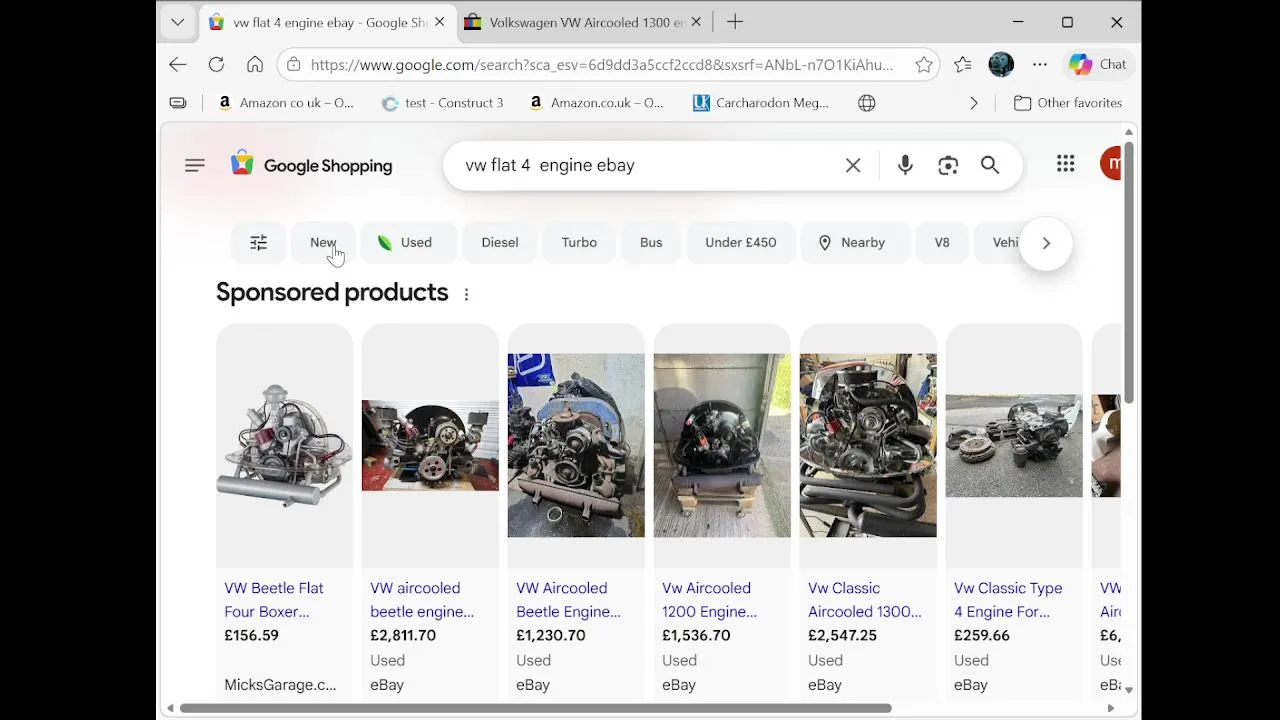This screenshot has width=1280, height=720.
Task: Open the Google apps grid
Action: tap(1066, 164)
